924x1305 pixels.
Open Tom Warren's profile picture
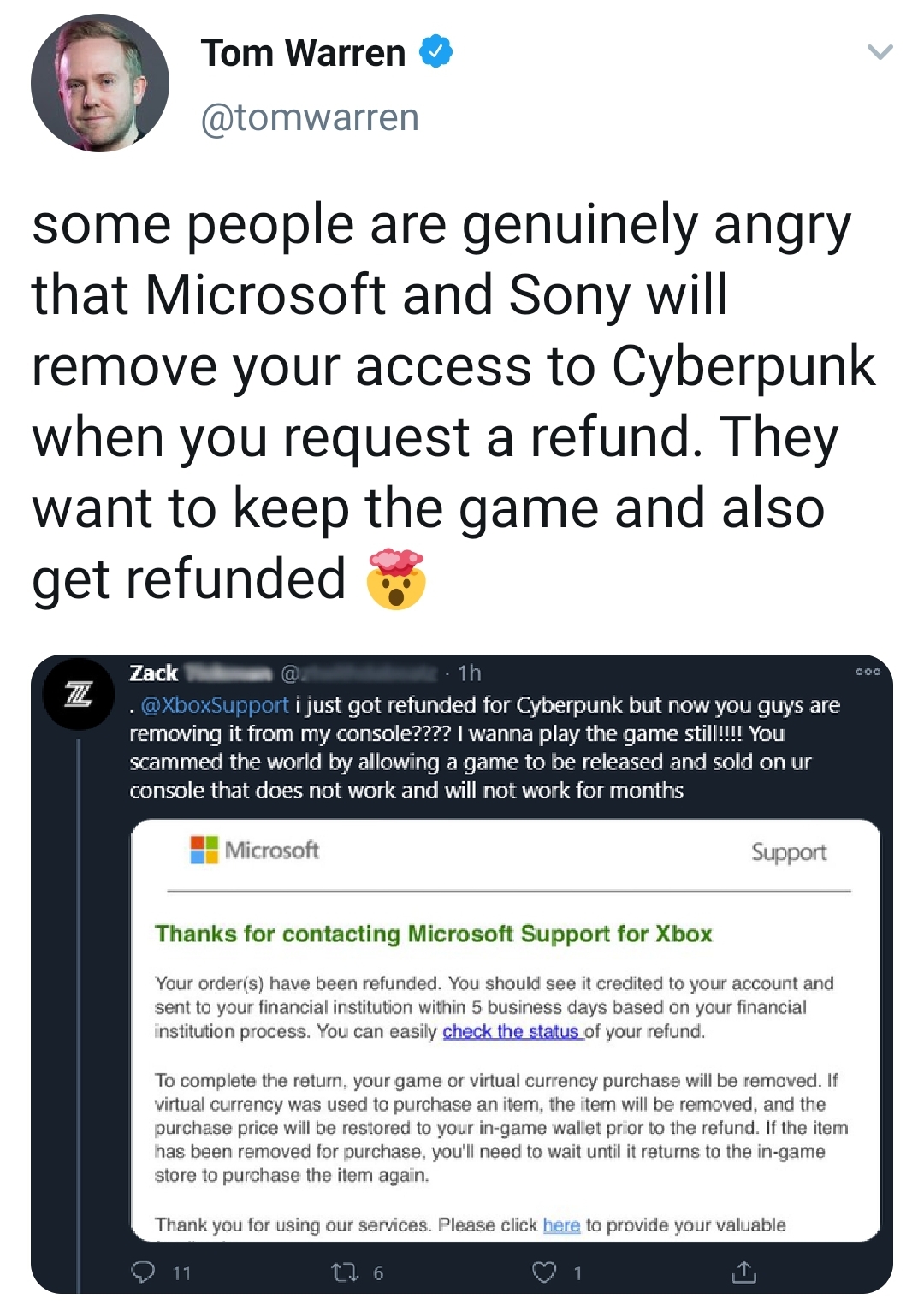tap(99, 83)
